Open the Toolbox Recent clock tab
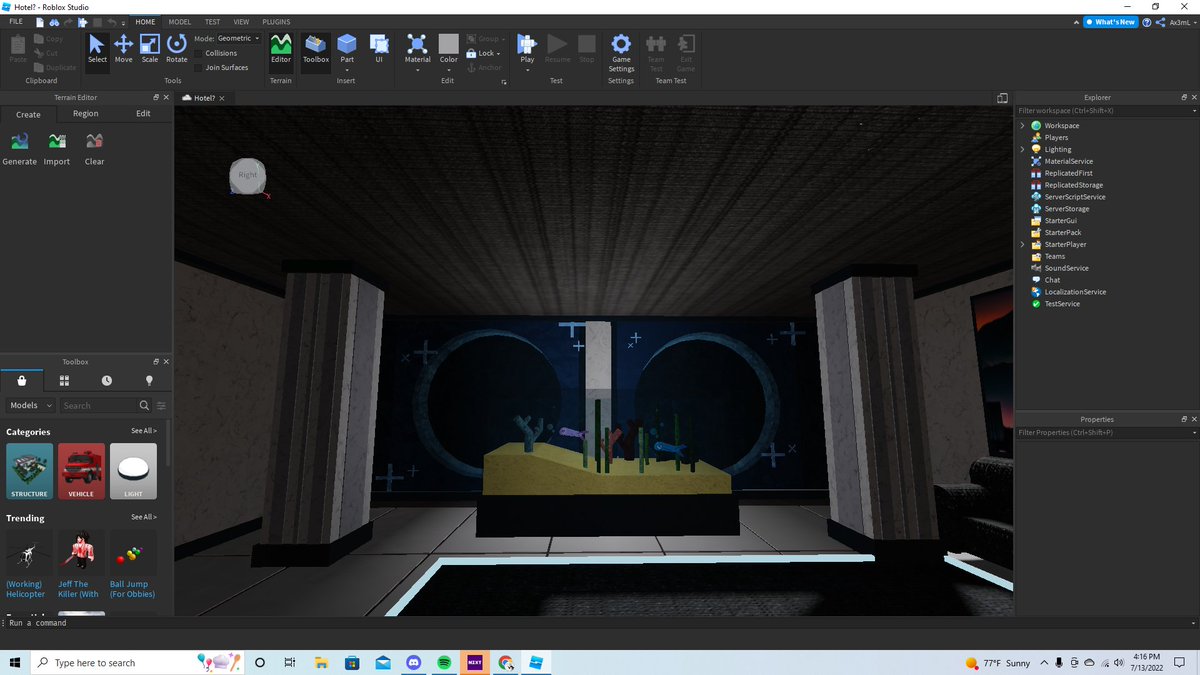 point(107,381)
